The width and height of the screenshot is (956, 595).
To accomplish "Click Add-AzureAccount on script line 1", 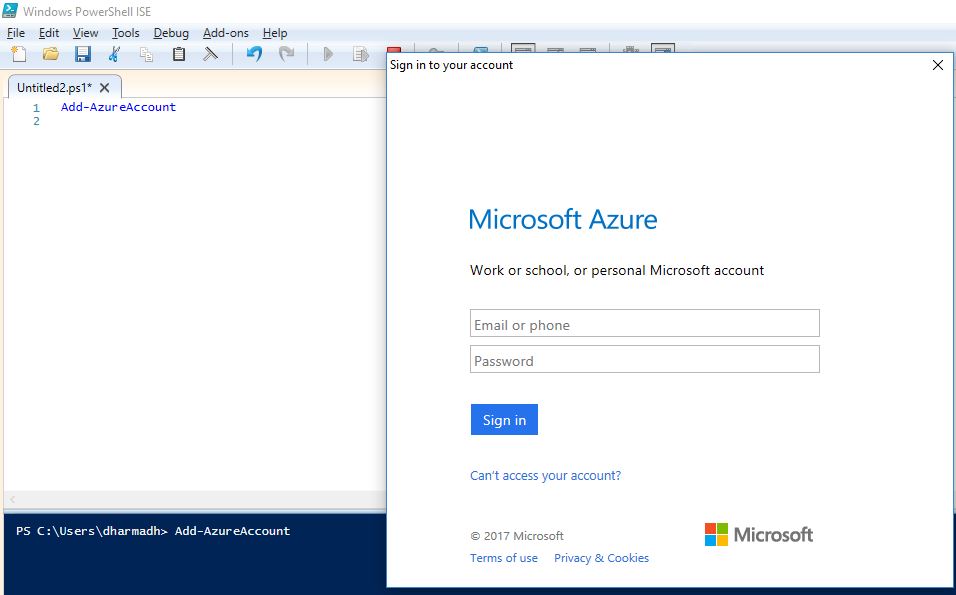I will 118,107.
